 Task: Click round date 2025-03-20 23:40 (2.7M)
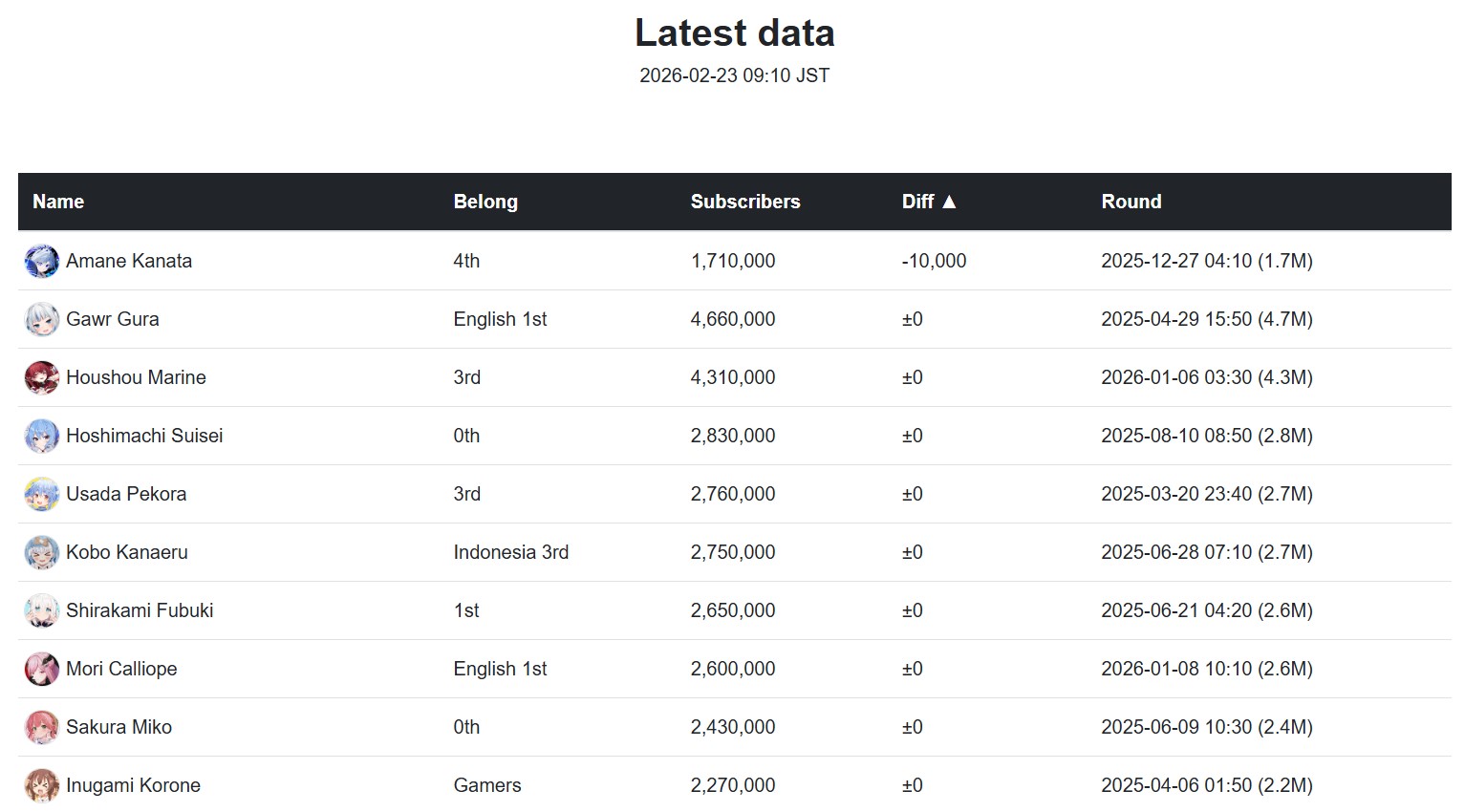[1207, 494]
